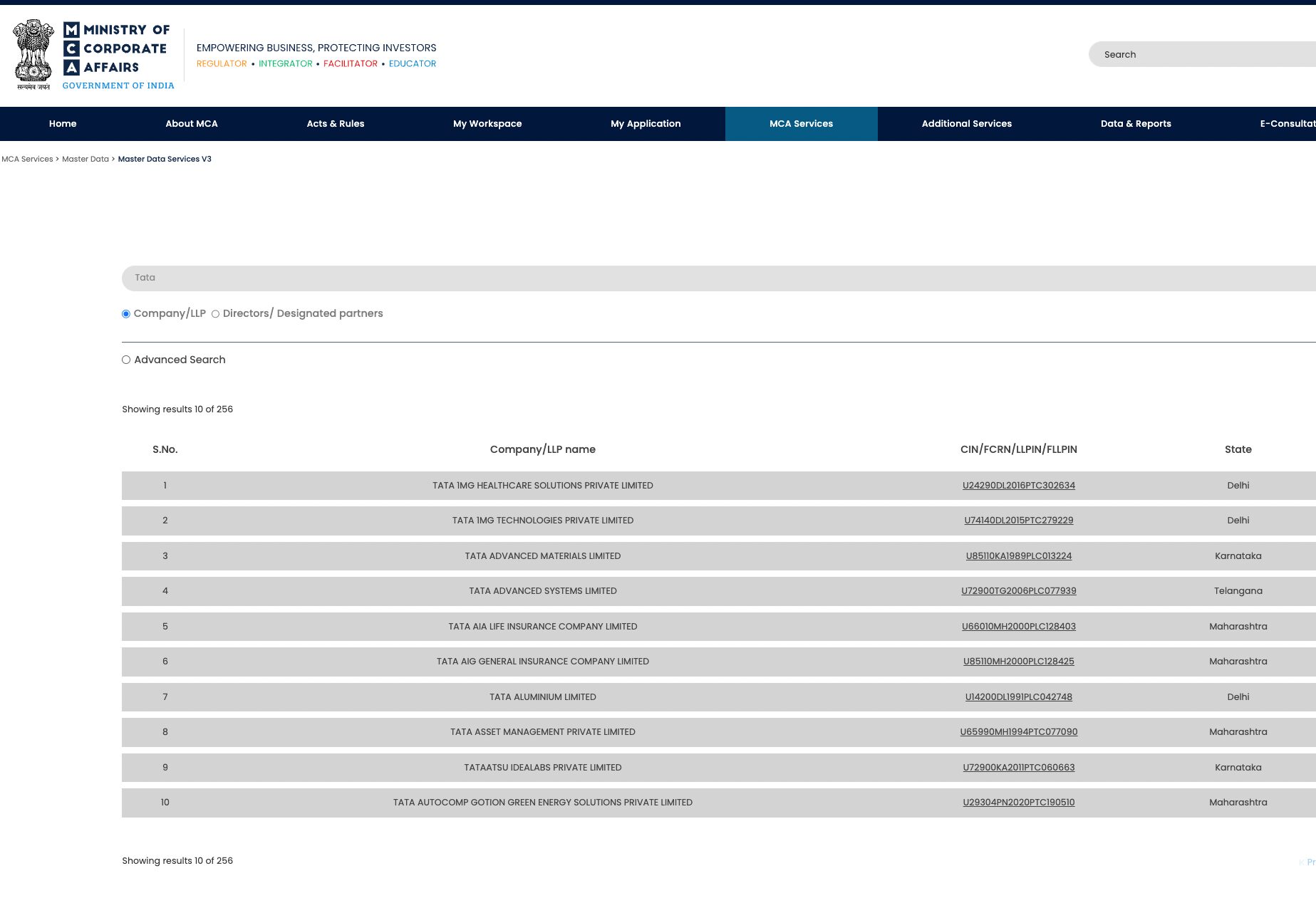Click the Company/LLP name column header

pyautogui.click(x=543, y=449)
